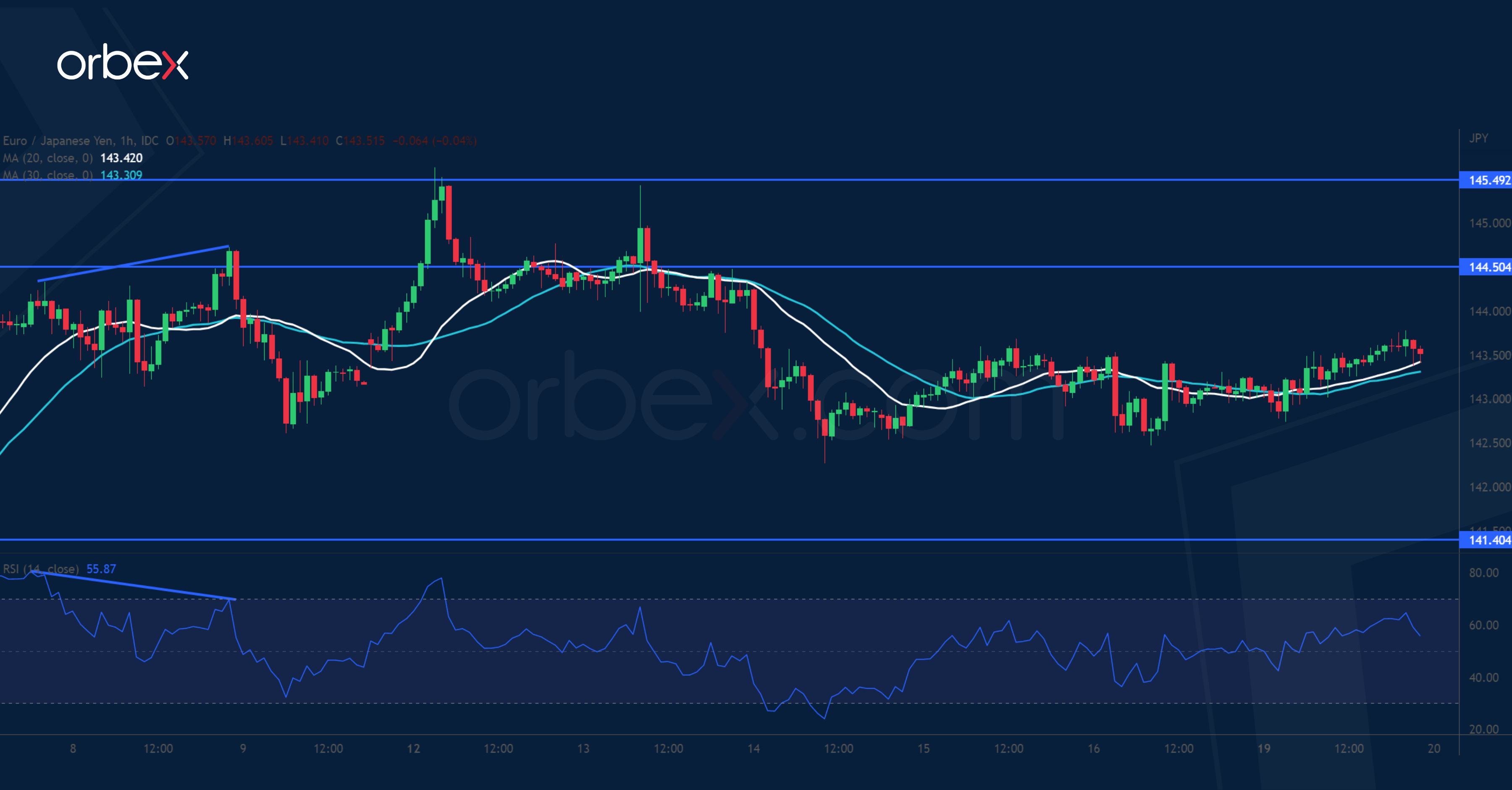Image resolution: width=1512 pixels, height=790 pixels.
Task: Click the Euro / Japanese Yen chart title
Action: click(x=58, y=141)
